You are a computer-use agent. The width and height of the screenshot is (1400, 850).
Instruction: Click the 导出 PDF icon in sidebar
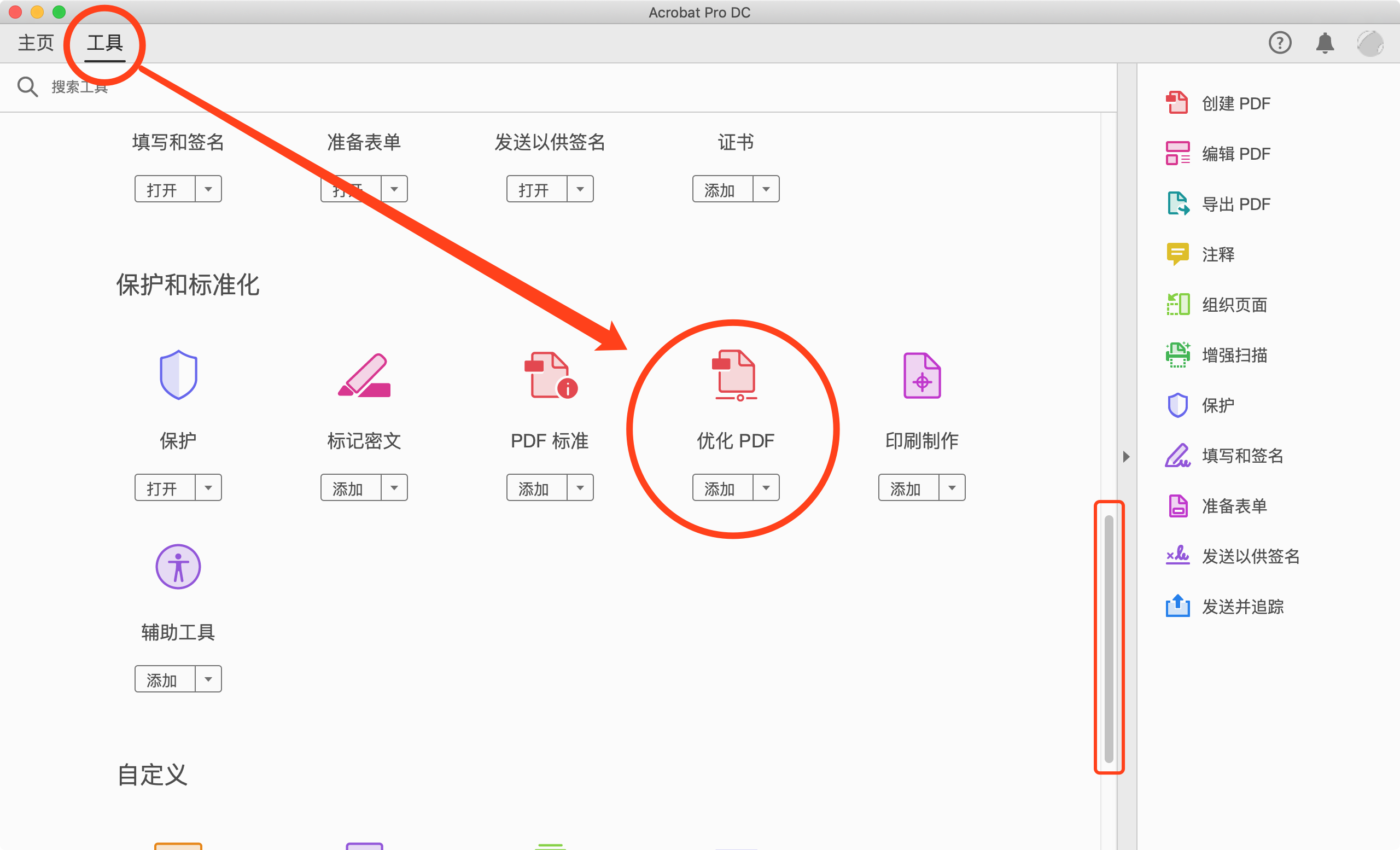[1178, 203]
